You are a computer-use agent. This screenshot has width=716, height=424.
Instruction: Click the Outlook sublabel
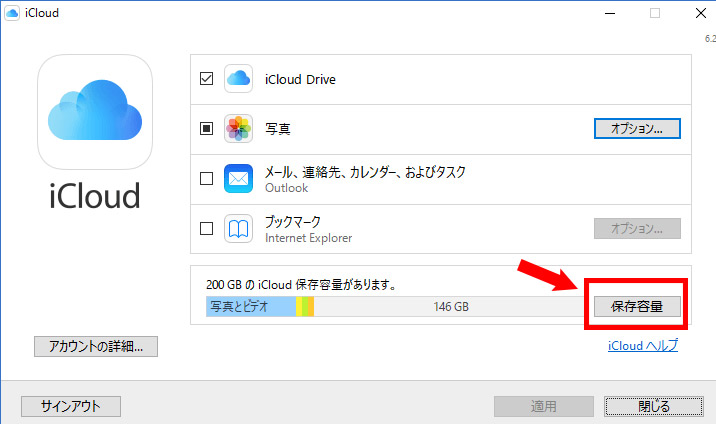click(286, 188)
